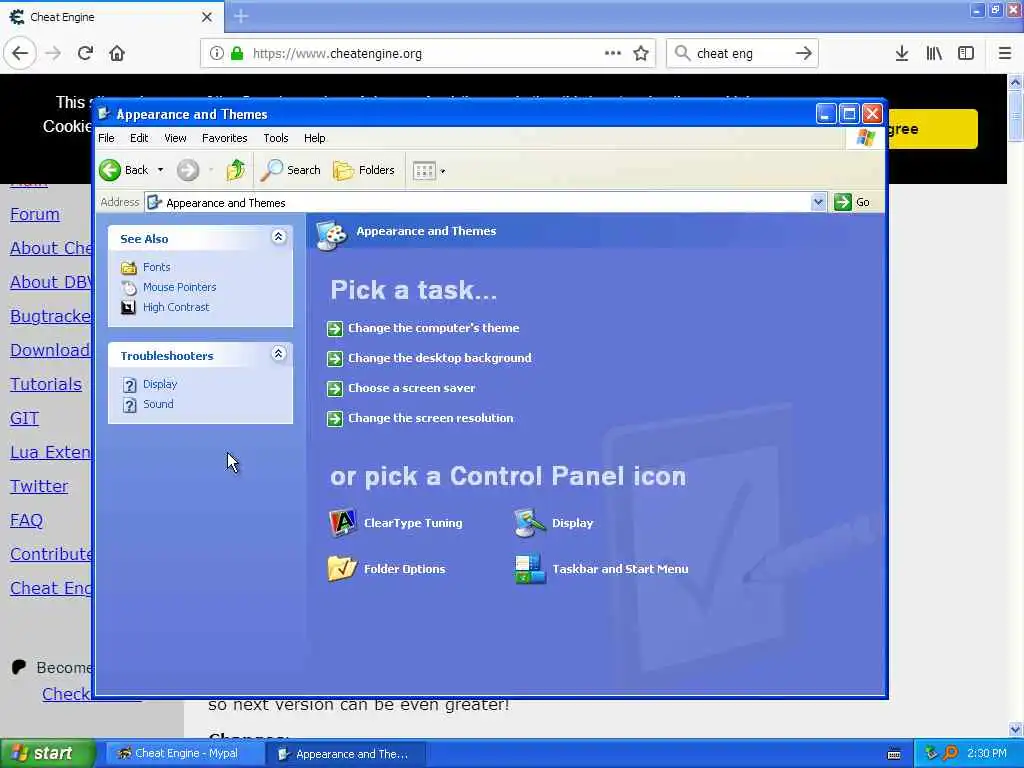Viewport: 1024px width, 768px height.
Task: Open the Favorites menu
Action: pos(225,138)
